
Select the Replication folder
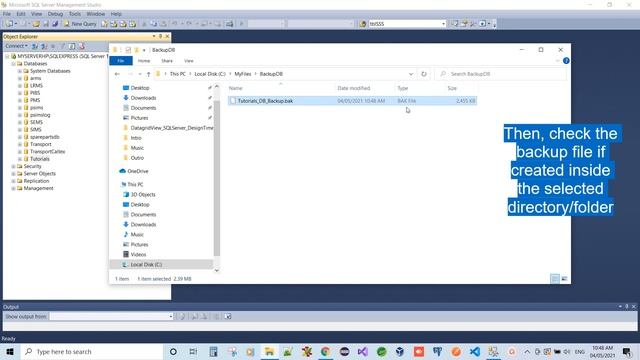point(36,181)
